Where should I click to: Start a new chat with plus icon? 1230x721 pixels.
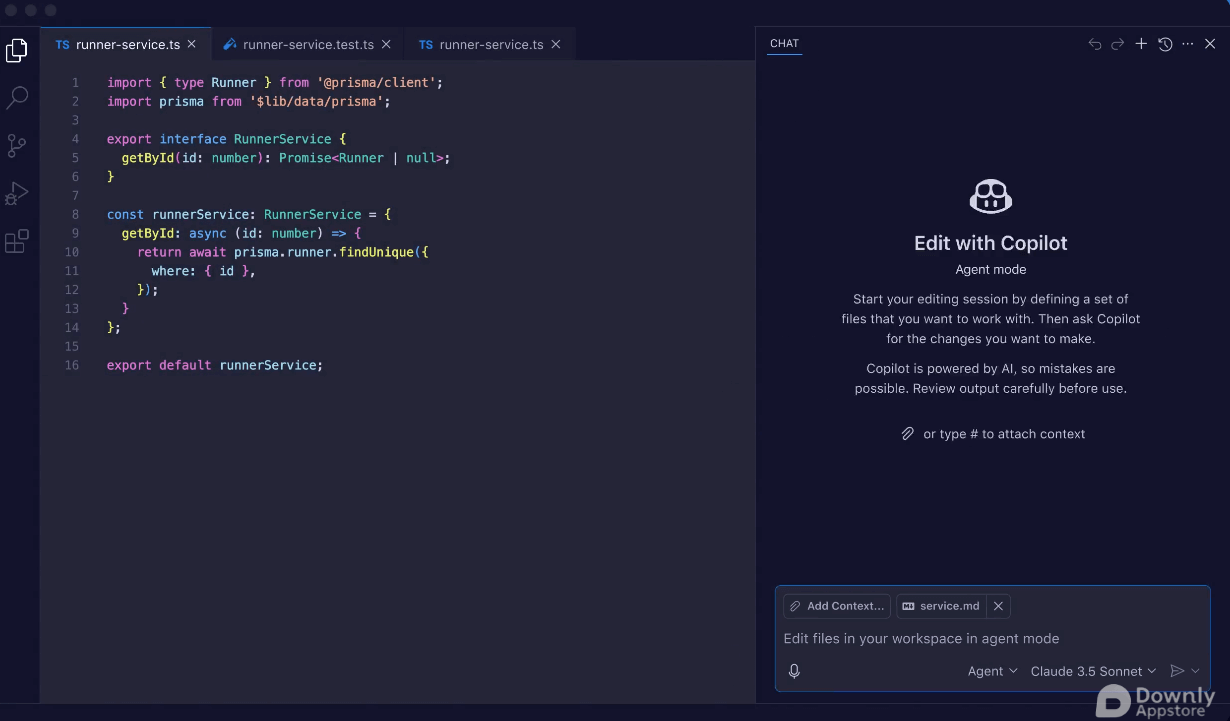1141,44
